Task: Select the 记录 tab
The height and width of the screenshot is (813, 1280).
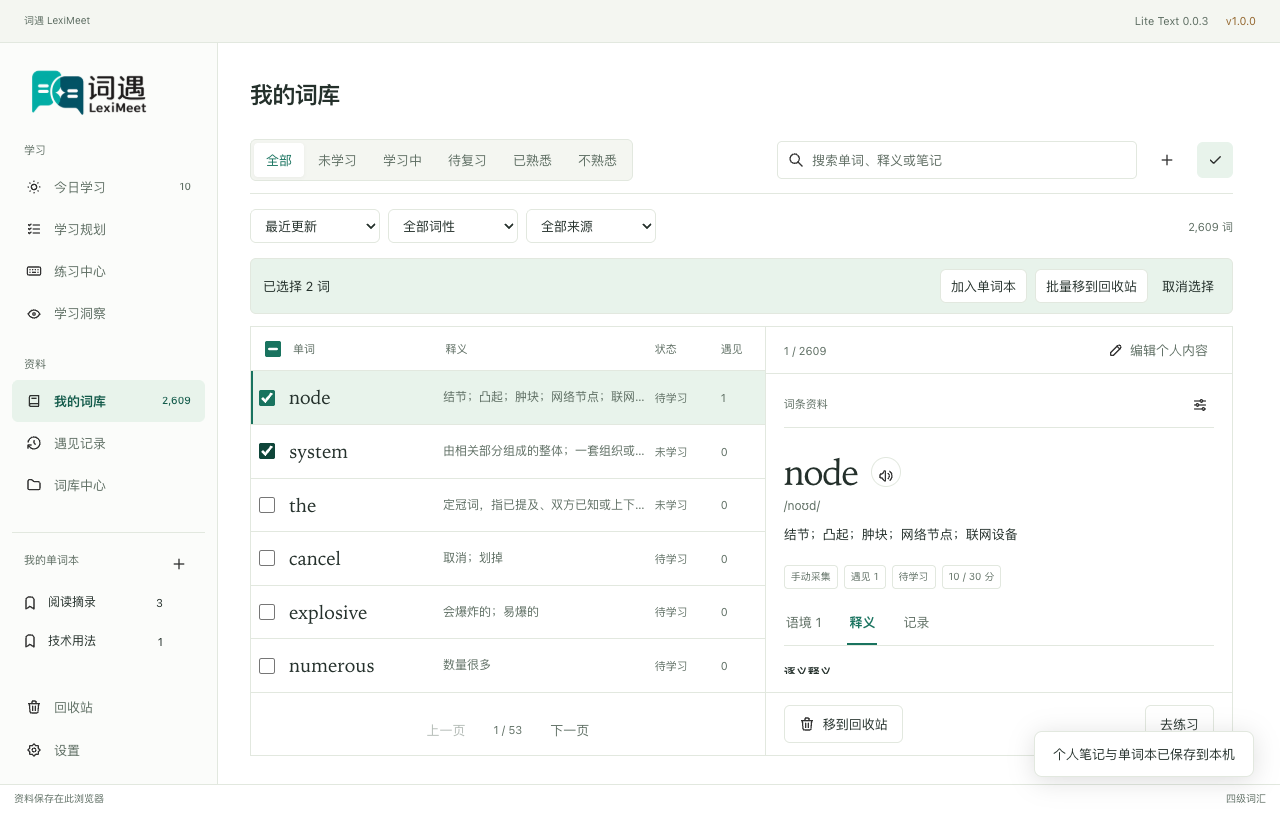Action: pyautogui.click(x=916, y=623)
